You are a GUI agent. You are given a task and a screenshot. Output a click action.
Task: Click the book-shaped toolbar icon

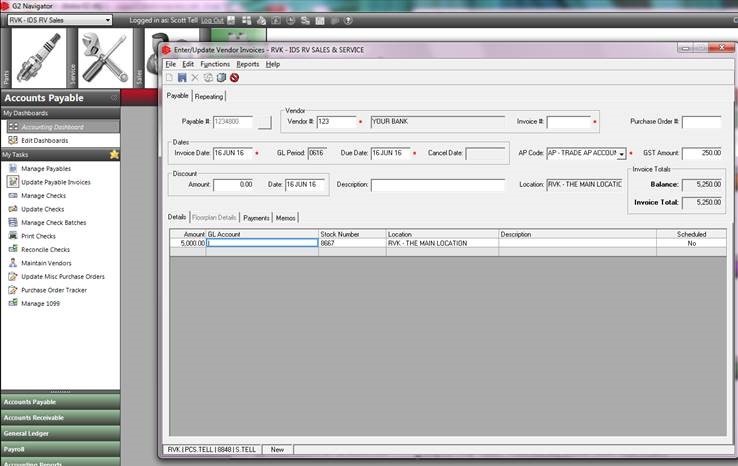(x=221, y=78)
